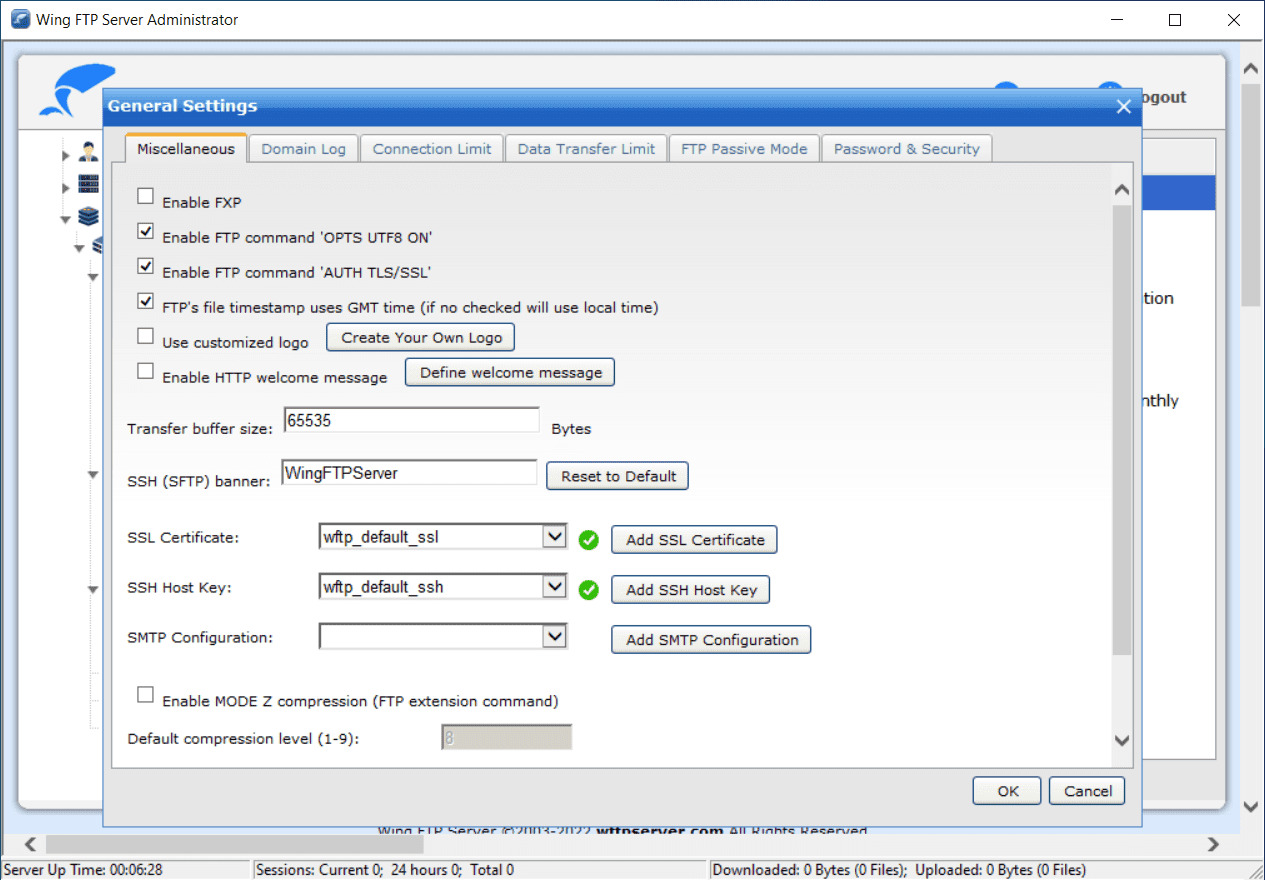
Task: Open the Domain Log tab
Action: pyautogui.click(x=303, y=149)
